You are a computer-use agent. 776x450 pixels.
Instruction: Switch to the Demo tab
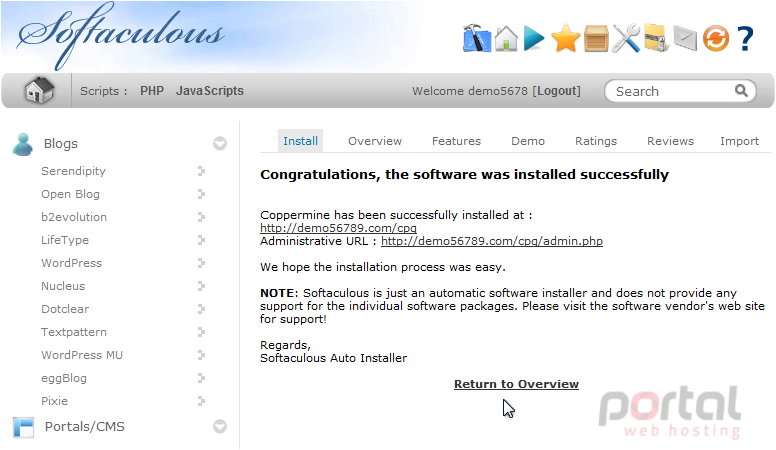(x=528, y=141)
